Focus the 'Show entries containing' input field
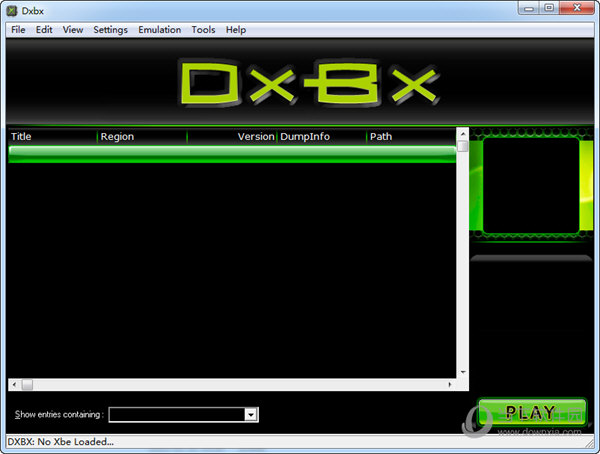 [177, 415]
